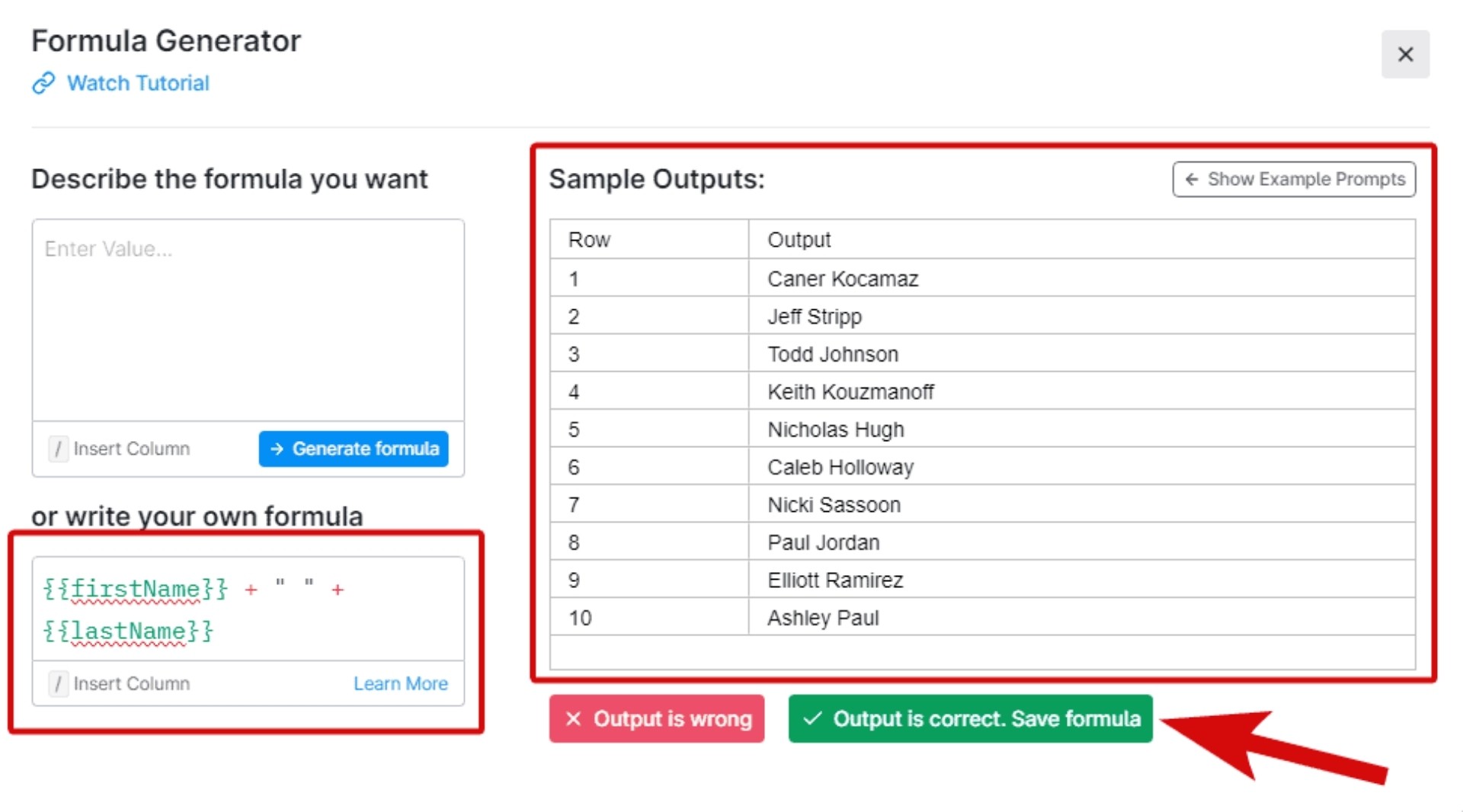Screen dimensions: 1463x812
Task: Show Example Prompts panel
Action: pos(1294,179)
